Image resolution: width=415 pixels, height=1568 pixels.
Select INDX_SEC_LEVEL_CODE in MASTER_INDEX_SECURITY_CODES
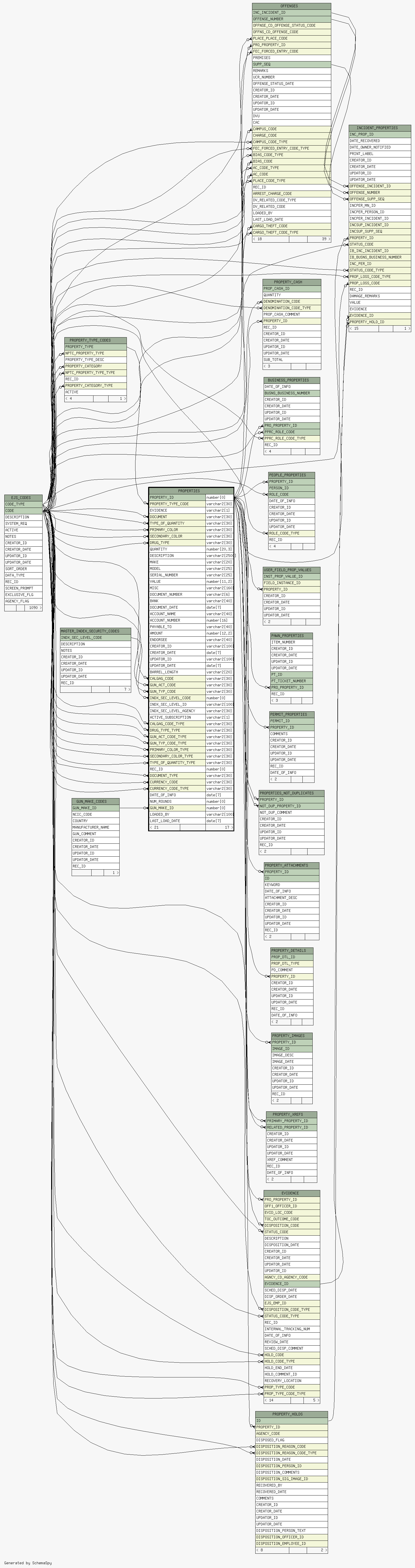(x=96, y=638)
